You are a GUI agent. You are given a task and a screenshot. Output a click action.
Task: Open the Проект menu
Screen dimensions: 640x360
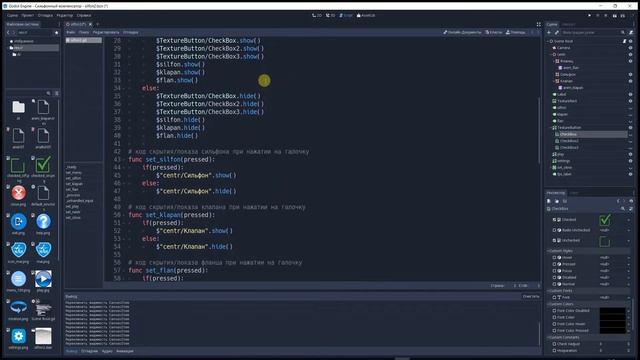(x=28, y=16)
